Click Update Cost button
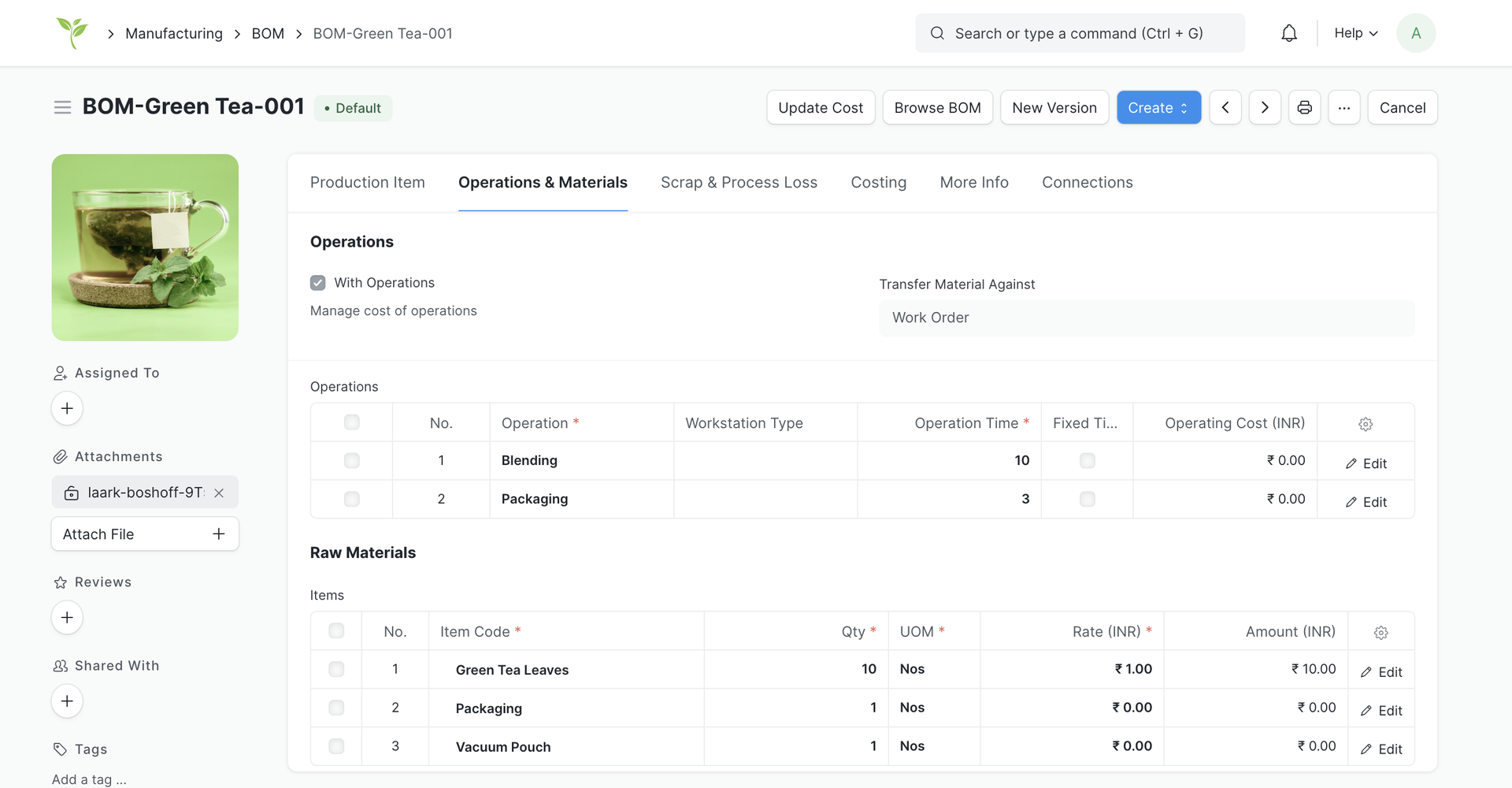The image size is (1512, 788). click(821, 107)
